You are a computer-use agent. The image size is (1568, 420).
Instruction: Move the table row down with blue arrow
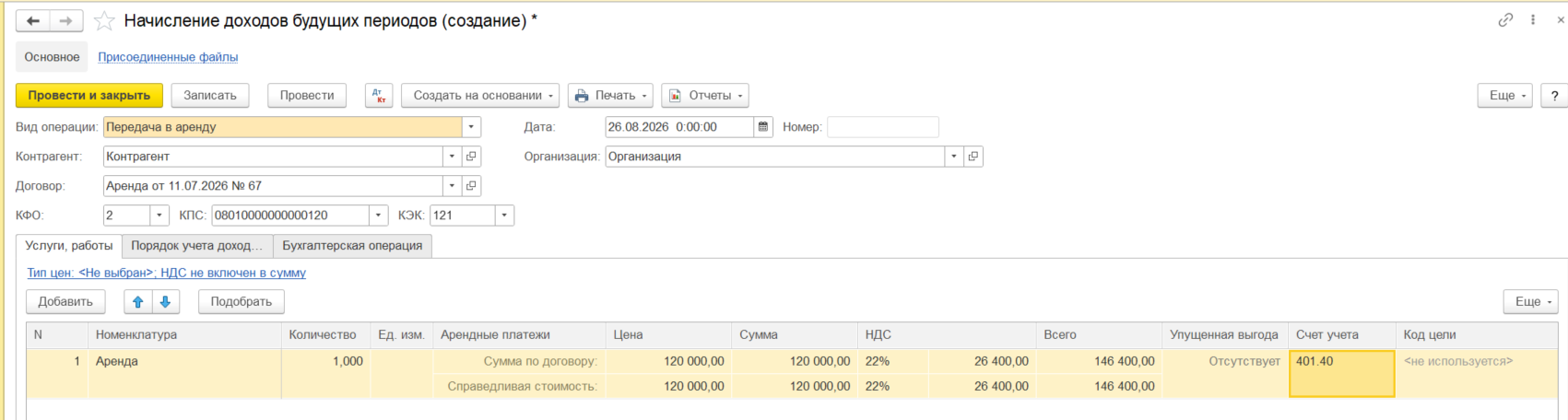165,301
